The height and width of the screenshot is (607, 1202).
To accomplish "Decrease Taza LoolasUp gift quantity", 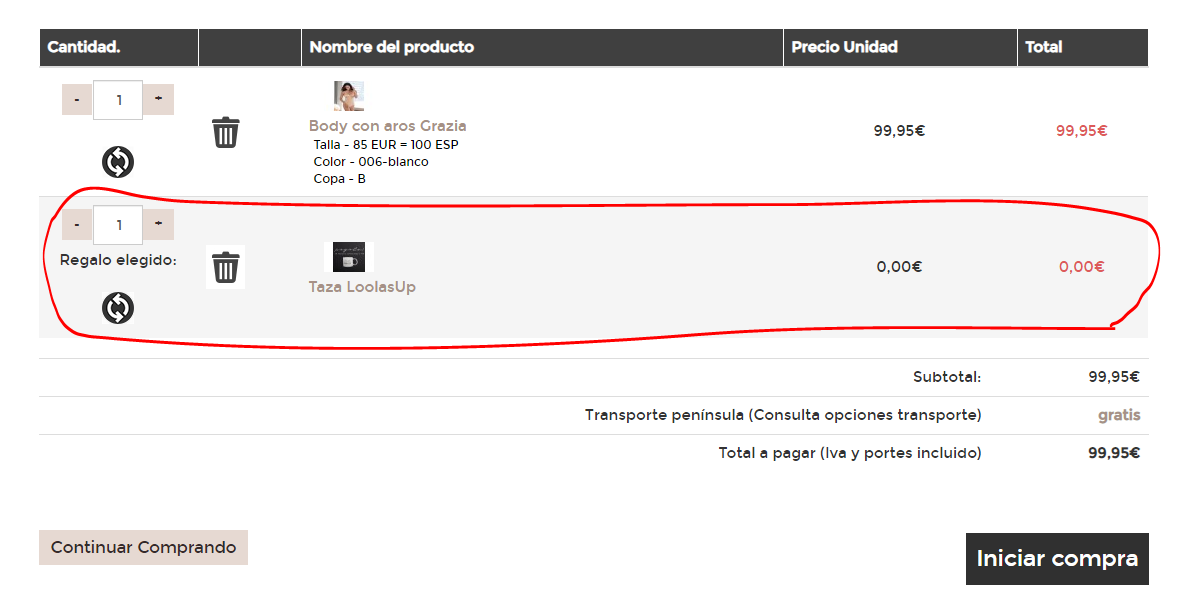I will click(77, 225).
